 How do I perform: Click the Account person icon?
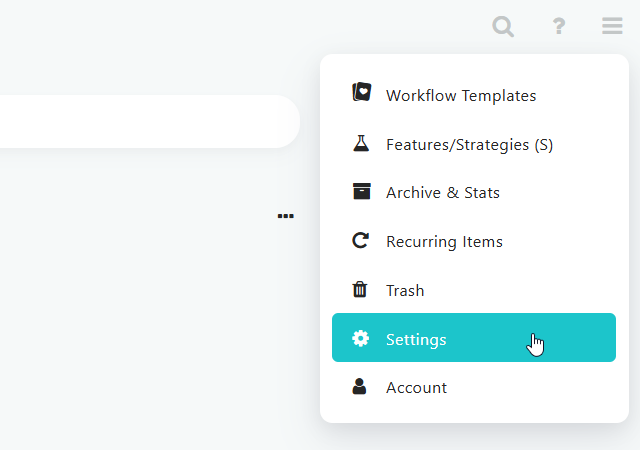pyautogui.click(x=359, y=386)
